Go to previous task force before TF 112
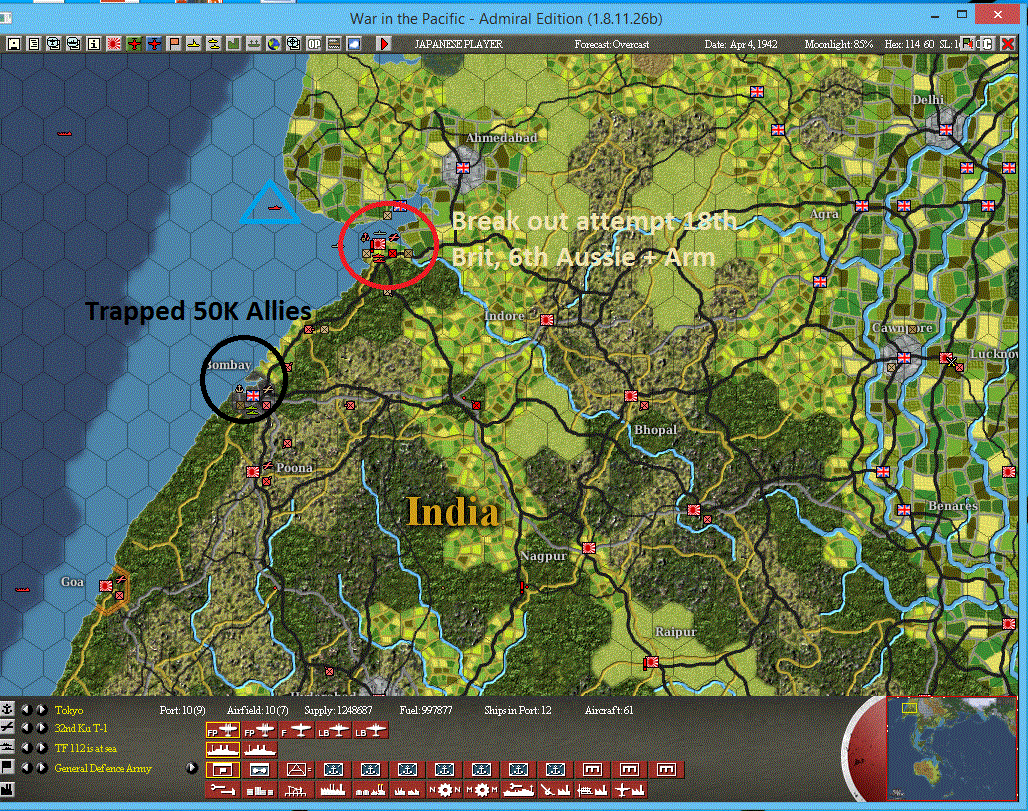This screenshot has height=811, width=1028. click(x=27, y=748)
